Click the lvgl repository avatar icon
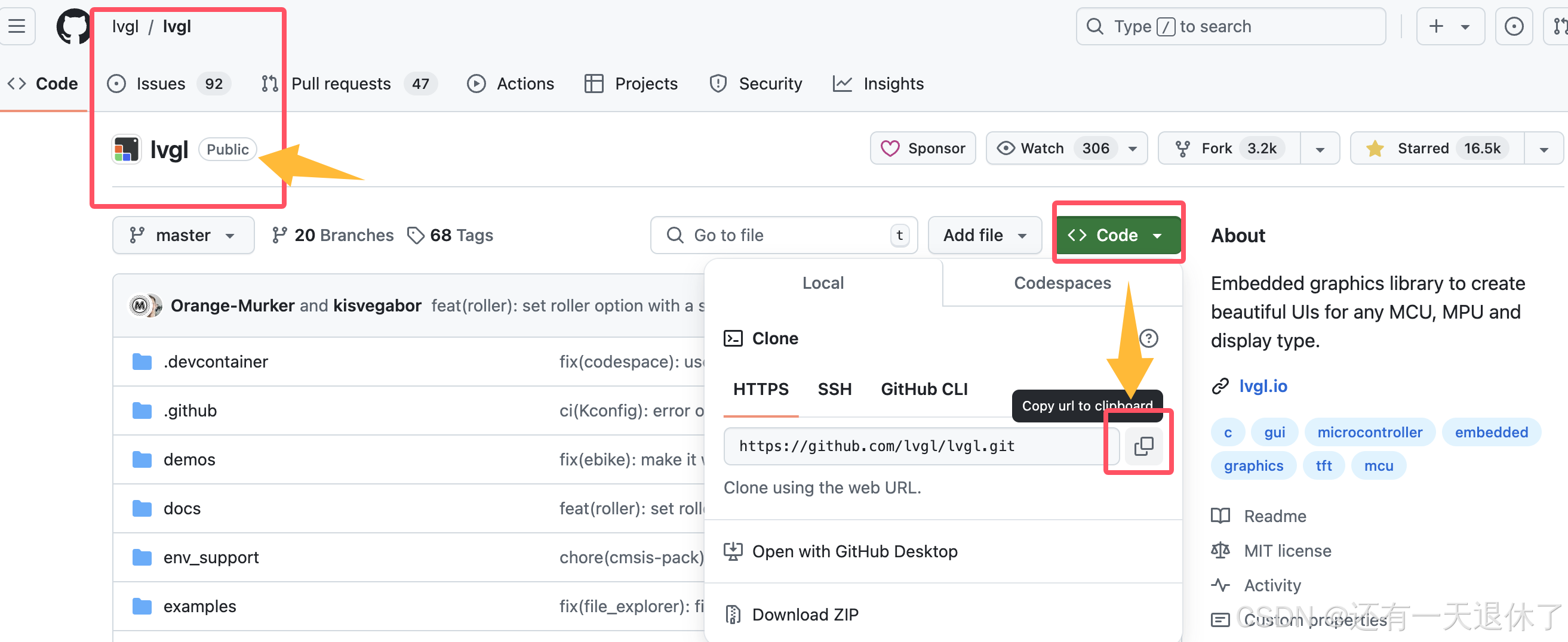The image size is (1568, 642). pos(127,149)
